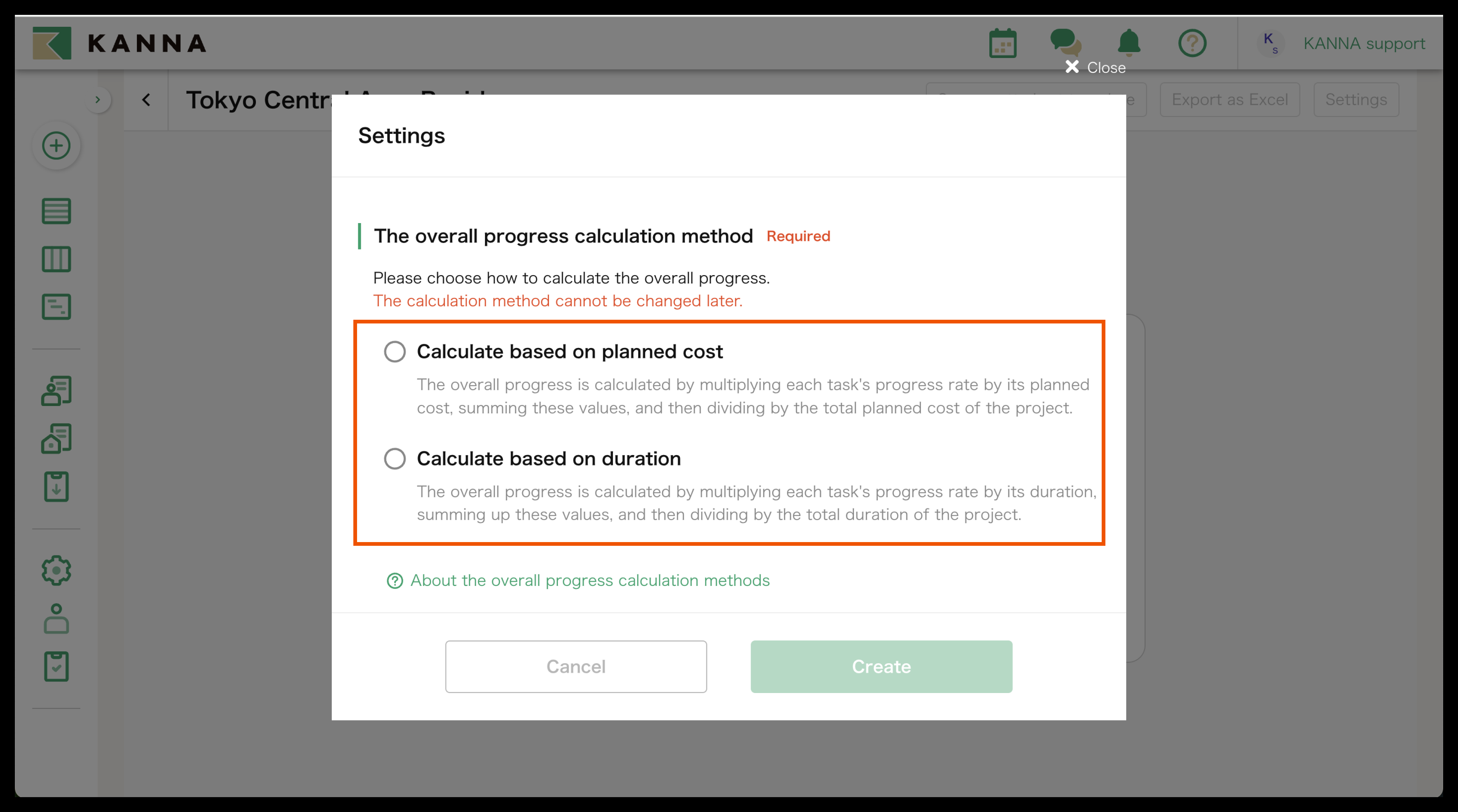
Task: Open the help question-mark icon
Action: (x=1192, y=42)
